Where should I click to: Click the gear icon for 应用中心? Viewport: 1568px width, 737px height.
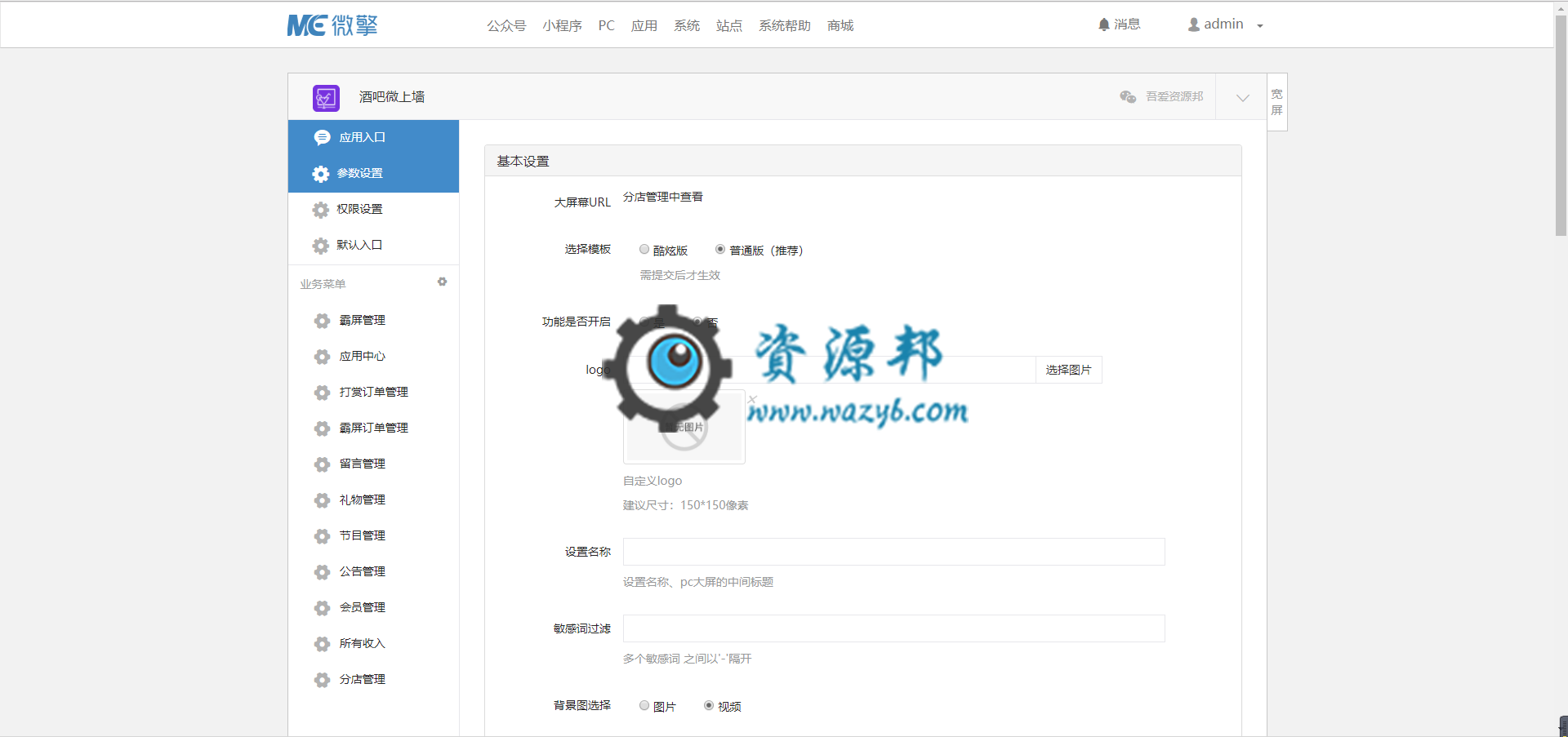point(322,357)
